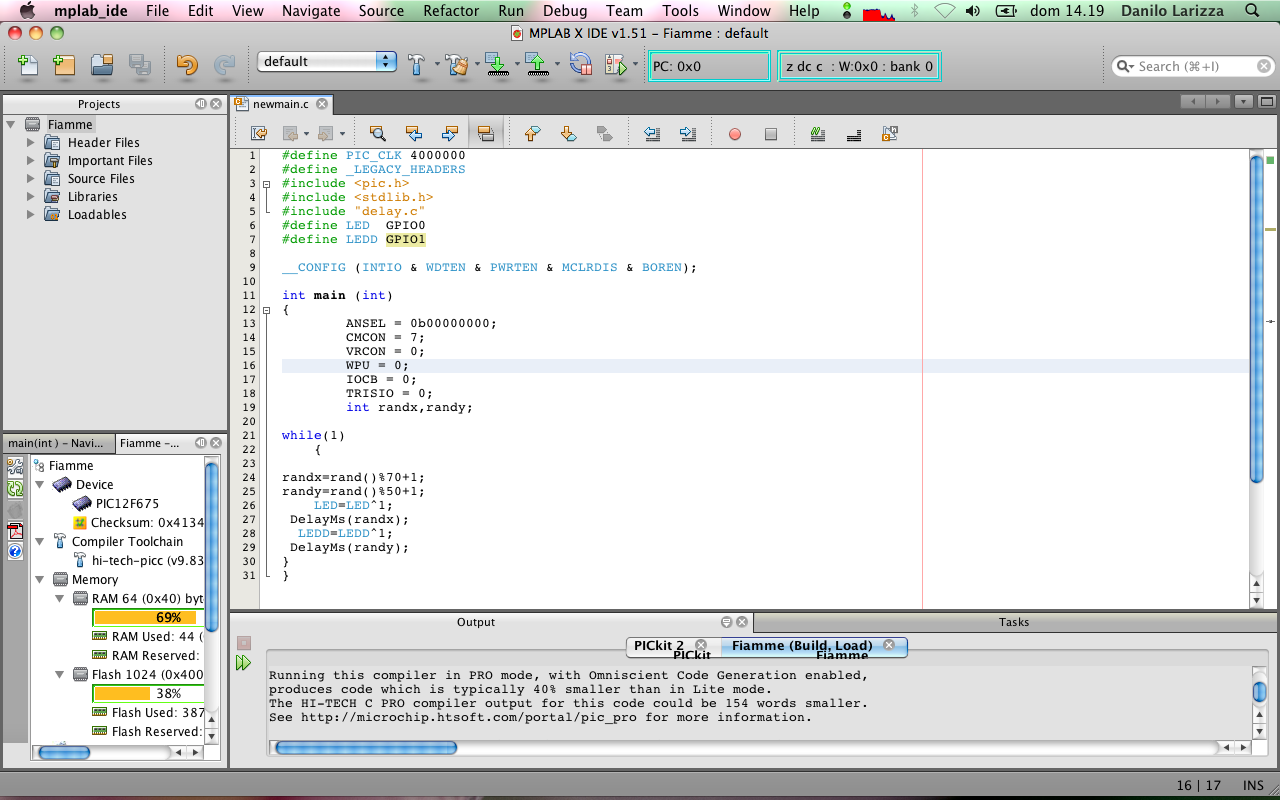Re-run the build with the green arrows
The height and width of the screenshot is (800, 1280).
[244, 663]
